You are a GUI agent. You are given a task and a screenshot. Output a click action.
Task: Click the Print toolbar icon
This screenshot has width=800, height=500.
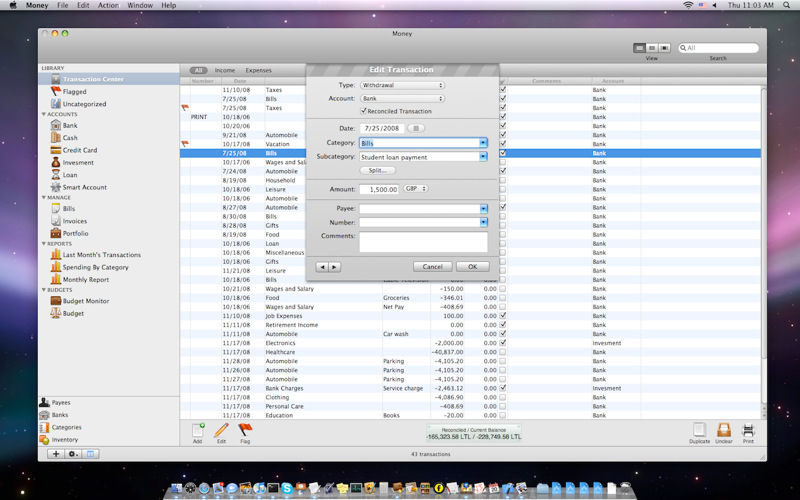click(x=748, y=433)
